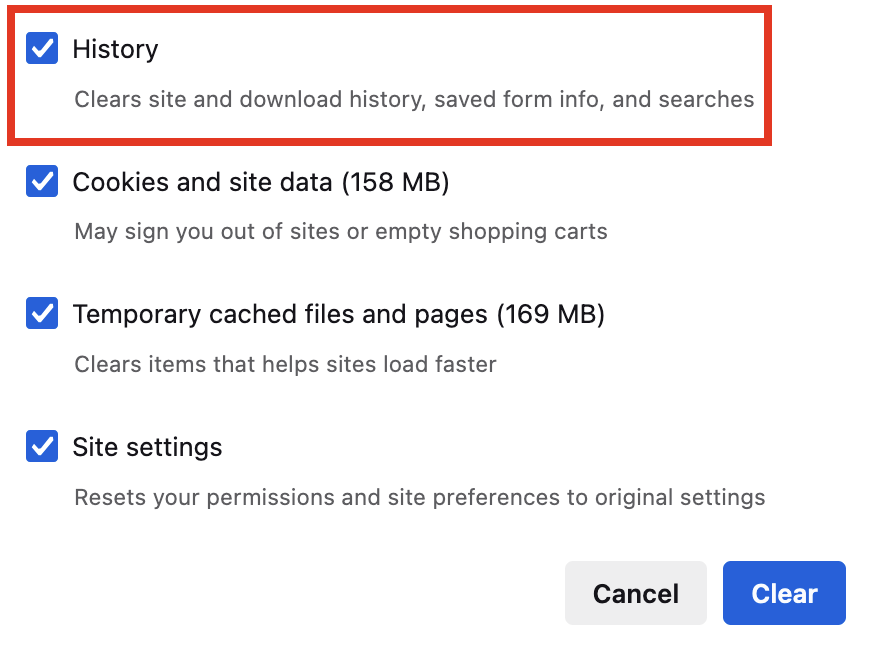
Task: Click the 'Cookies and site data' label
Action: tap(202, 183)
